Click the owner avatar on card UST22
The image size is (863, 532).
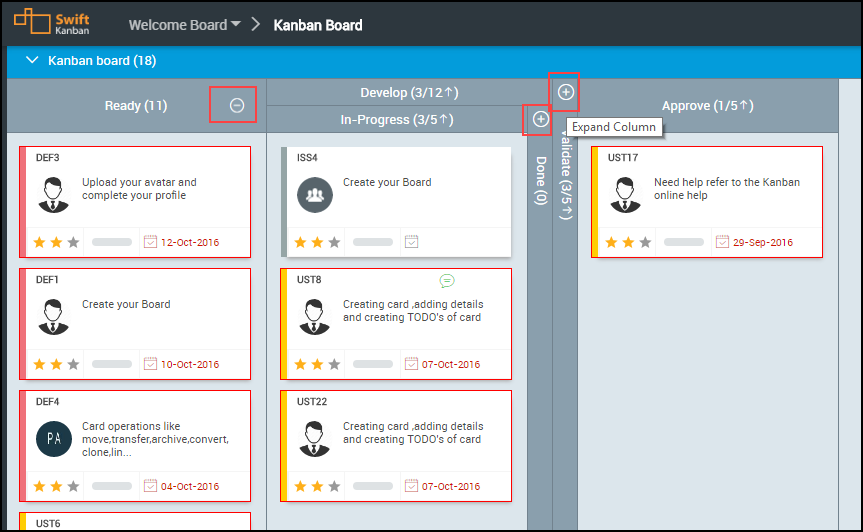click(314, 438)
